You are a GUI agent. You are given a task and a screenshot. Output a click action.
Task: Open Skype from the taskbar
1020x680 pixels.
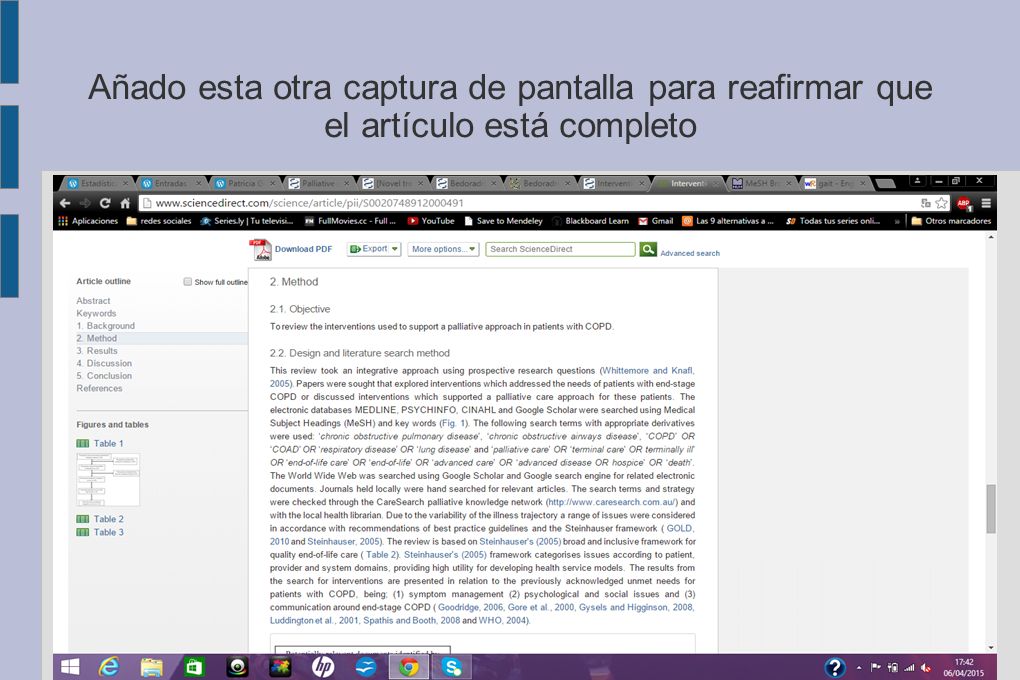click(451, 667)
